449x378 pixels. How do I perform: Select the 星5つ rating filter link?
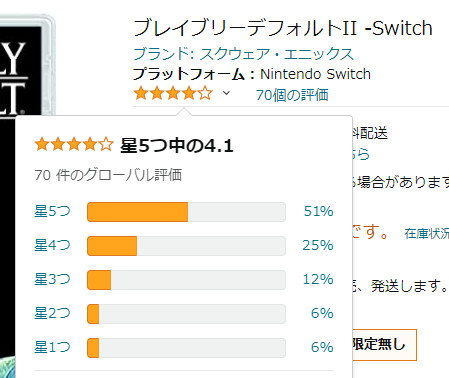pyautogui.click(x=52, y=211)
